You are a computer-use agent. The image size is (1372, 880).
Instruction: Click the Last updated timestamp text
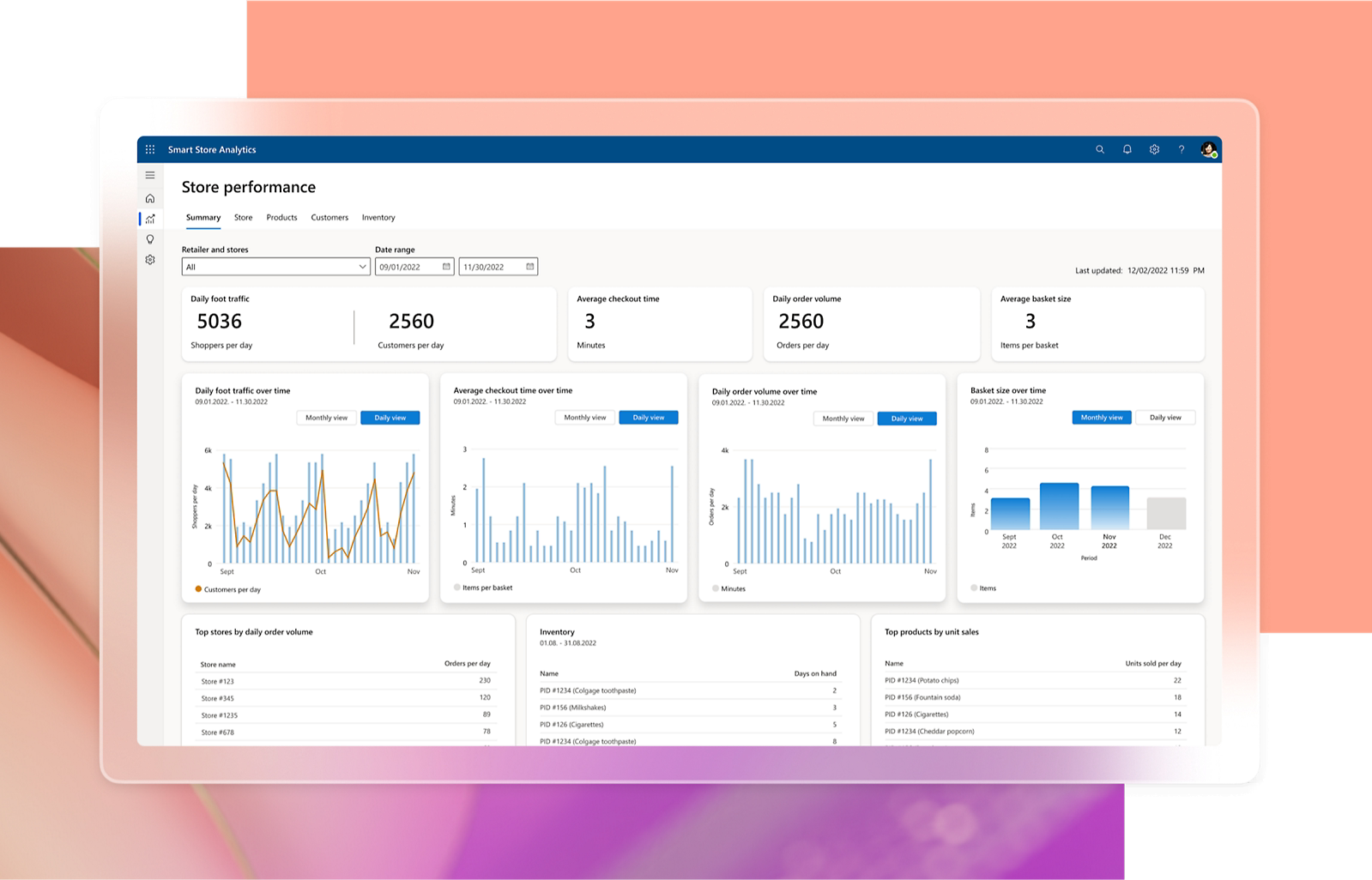[x=1139, y=270]
